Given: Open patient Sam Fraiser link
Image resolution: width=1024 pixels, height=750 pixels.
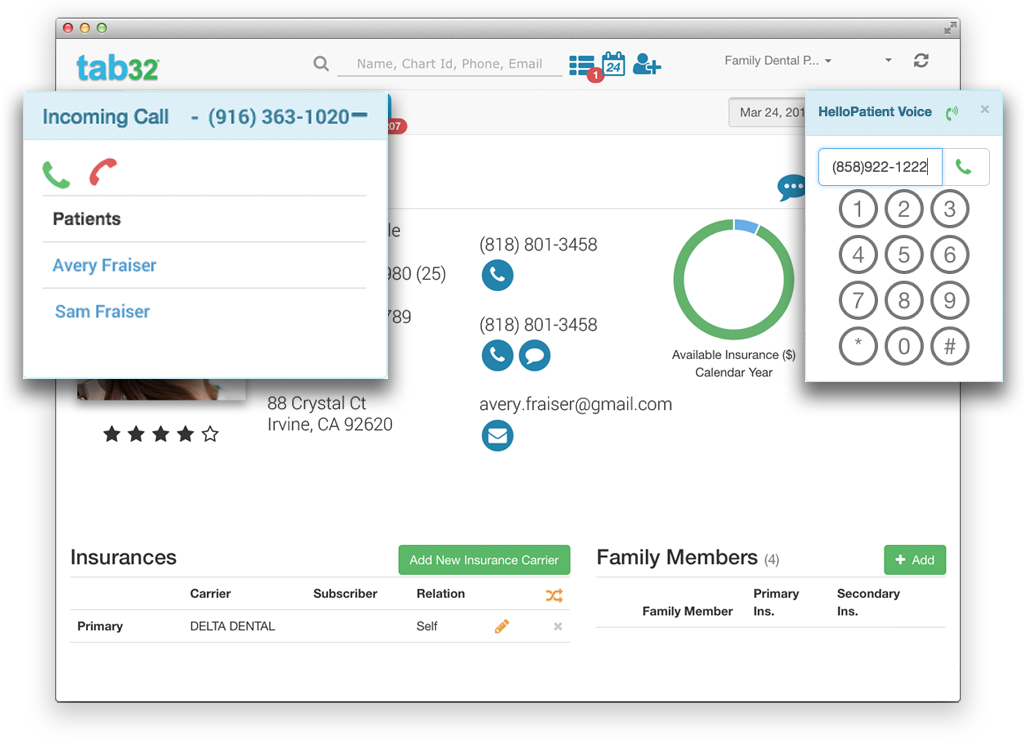Looking at the screenshot, I should pos(103,312).
